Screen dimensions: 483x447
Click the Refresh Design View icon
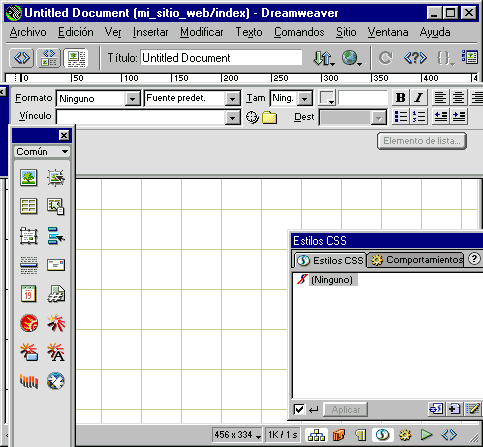click(x=385, y=58)
